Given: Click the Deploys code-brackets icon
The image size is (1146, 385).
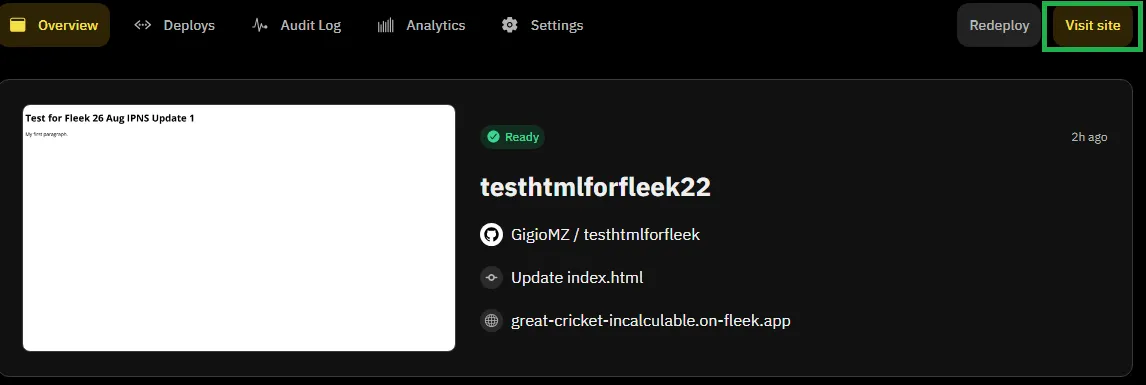Looking at the screenshot, I should point(143,25).
